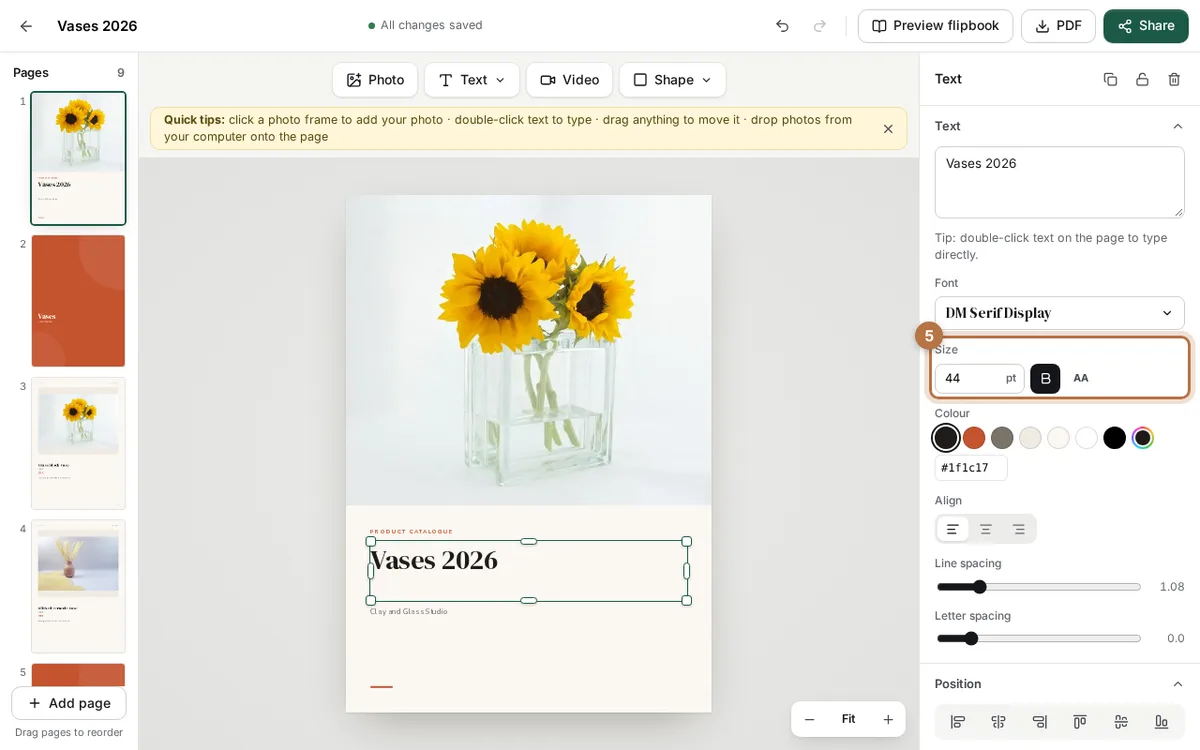This screenshot has height=750, width=1200.
Task: Click the Vases 2026 text area
Action: (1059, 182)
